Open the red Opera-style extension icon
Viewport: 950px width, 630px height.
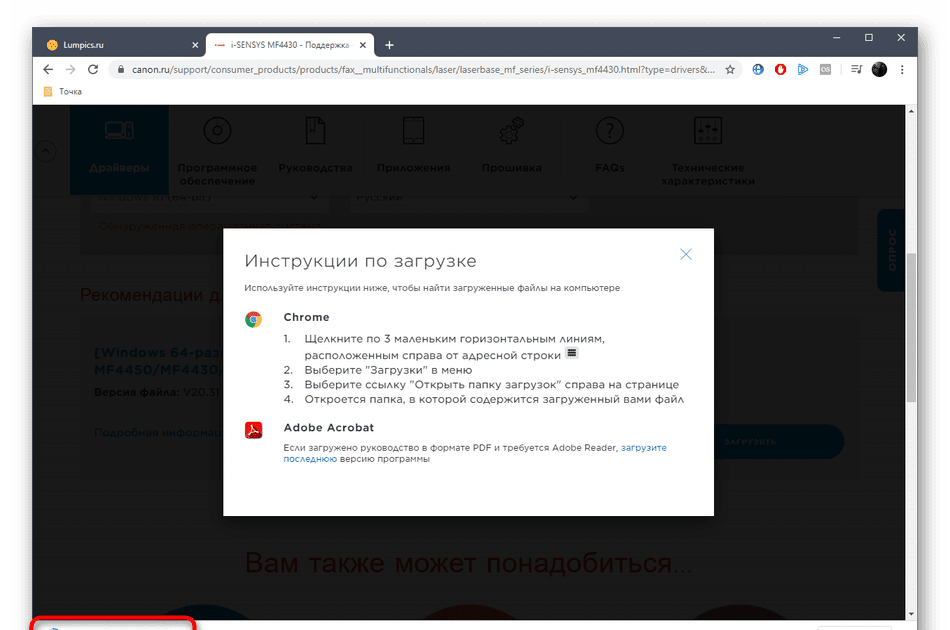pos(780,70)
